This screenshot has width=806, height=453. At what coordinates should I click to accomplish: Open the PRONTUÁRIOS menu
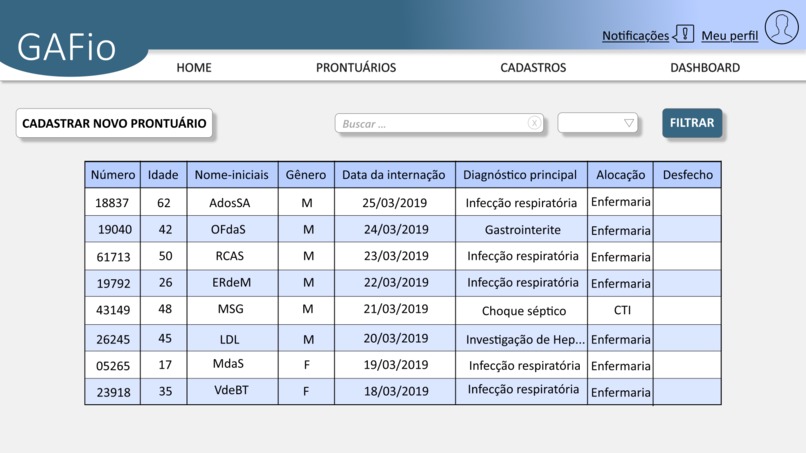[x=356, y=67]
